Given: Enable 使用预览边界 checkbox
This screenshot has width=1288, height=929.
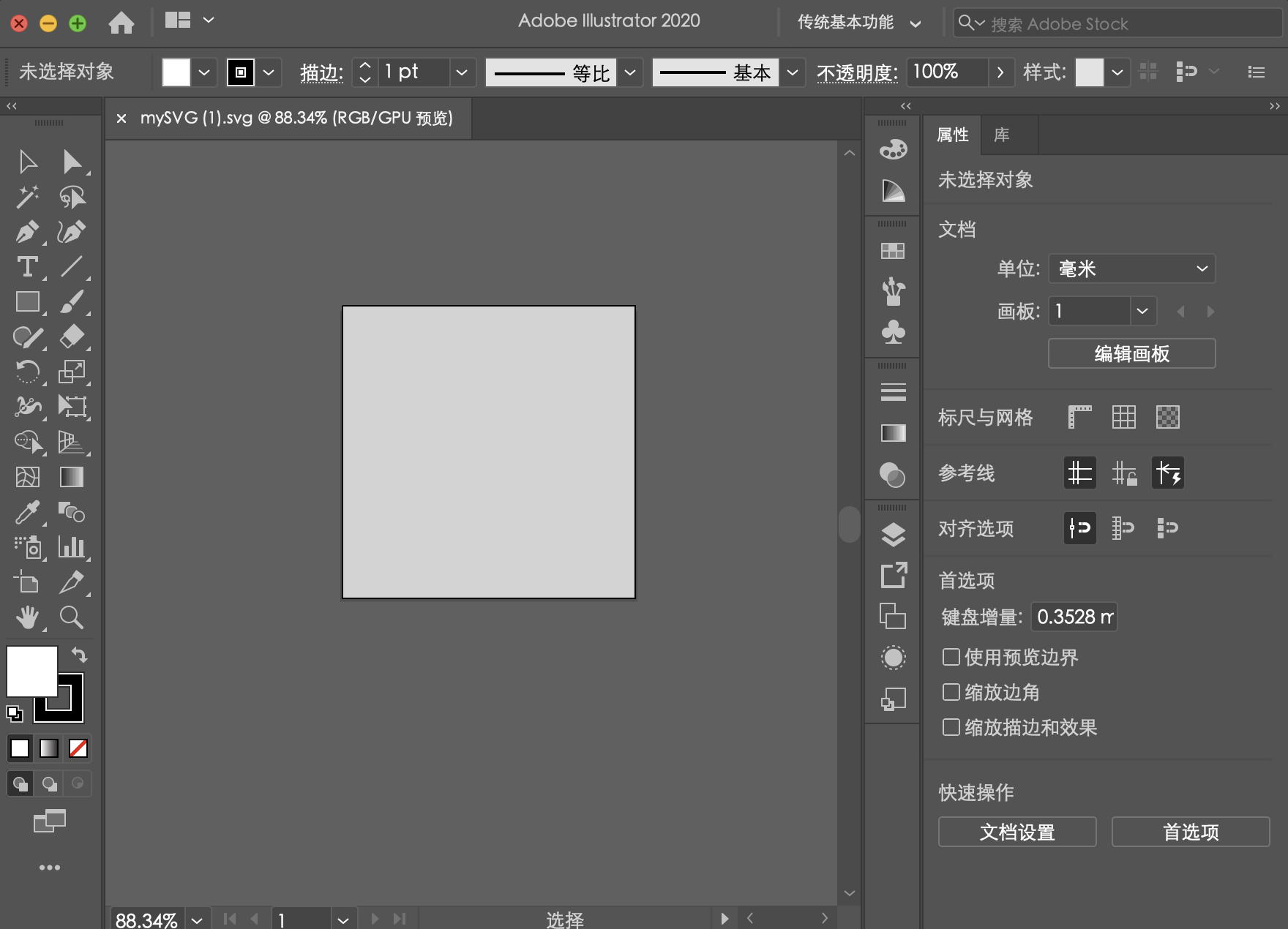Looking at the screenshot, I should pos(951,657).
